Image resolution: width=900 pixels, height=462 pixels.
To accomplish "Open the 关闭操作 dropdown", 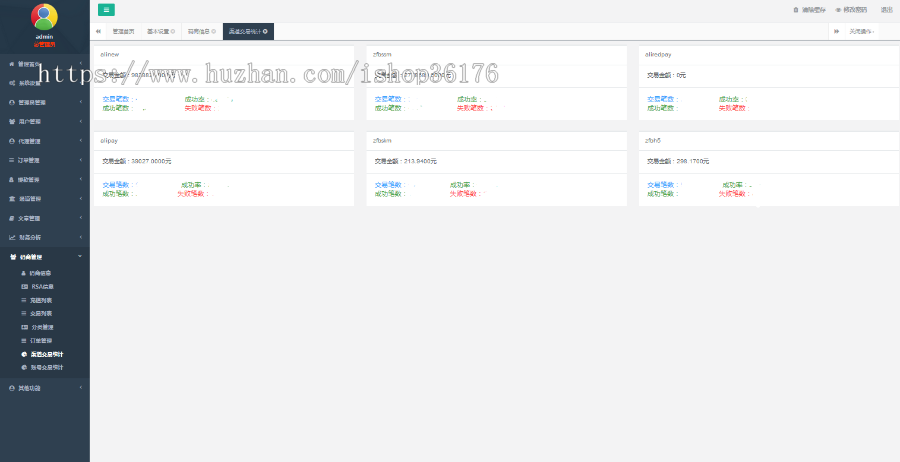I will 862,32.
